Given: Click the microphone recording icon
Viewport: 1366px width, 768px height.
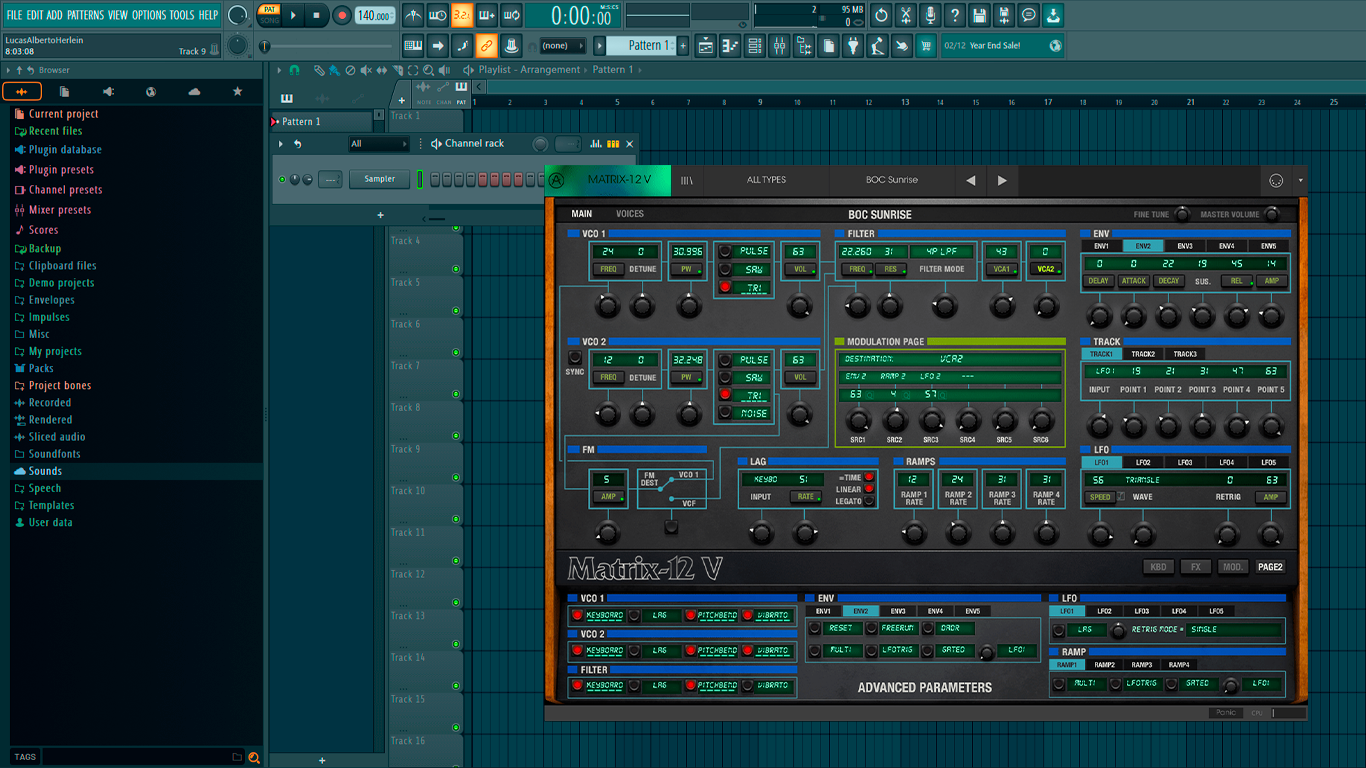Looking at the screenshot, I should 931,15.
